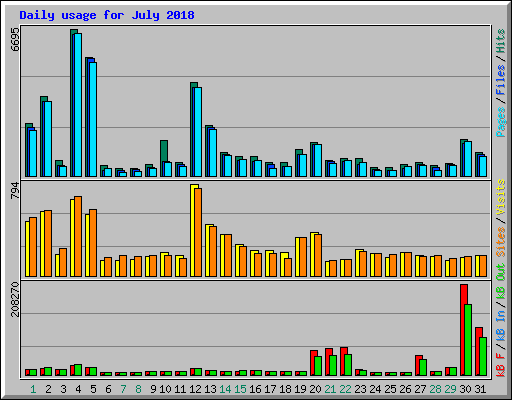This screenshot has height=400, width=512.
Task: Click day 1 on the axis
Action: point(33,389)
